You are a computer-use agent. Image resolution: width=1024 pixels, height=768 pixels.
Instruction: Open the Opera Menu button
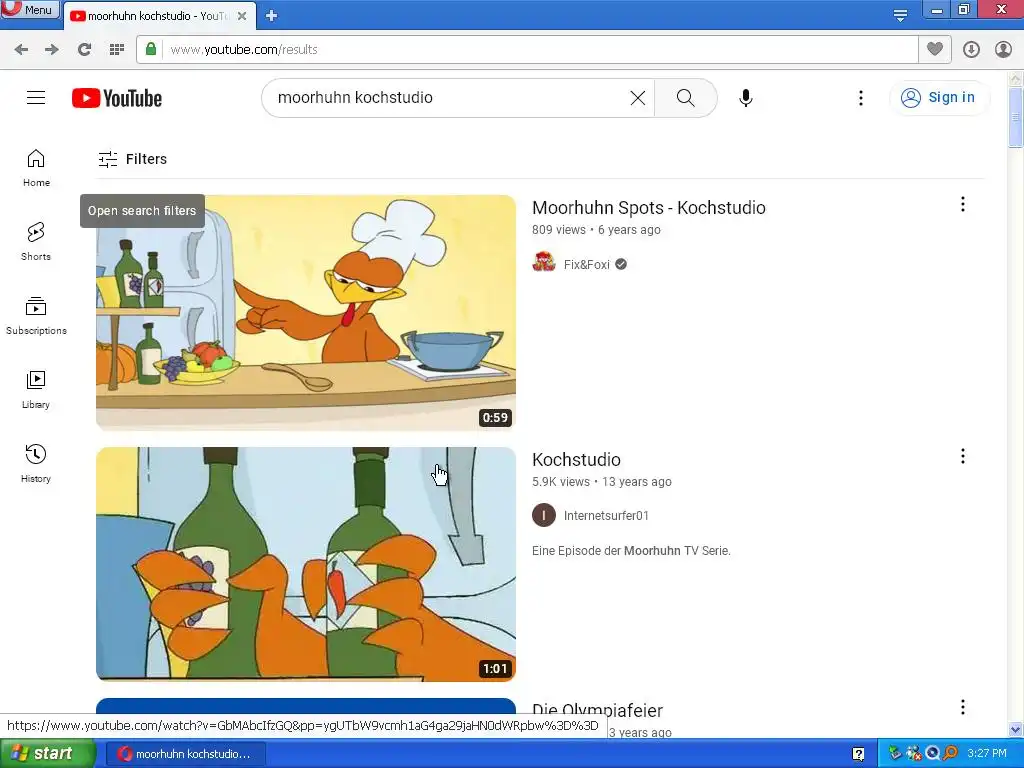click(30, 9)
